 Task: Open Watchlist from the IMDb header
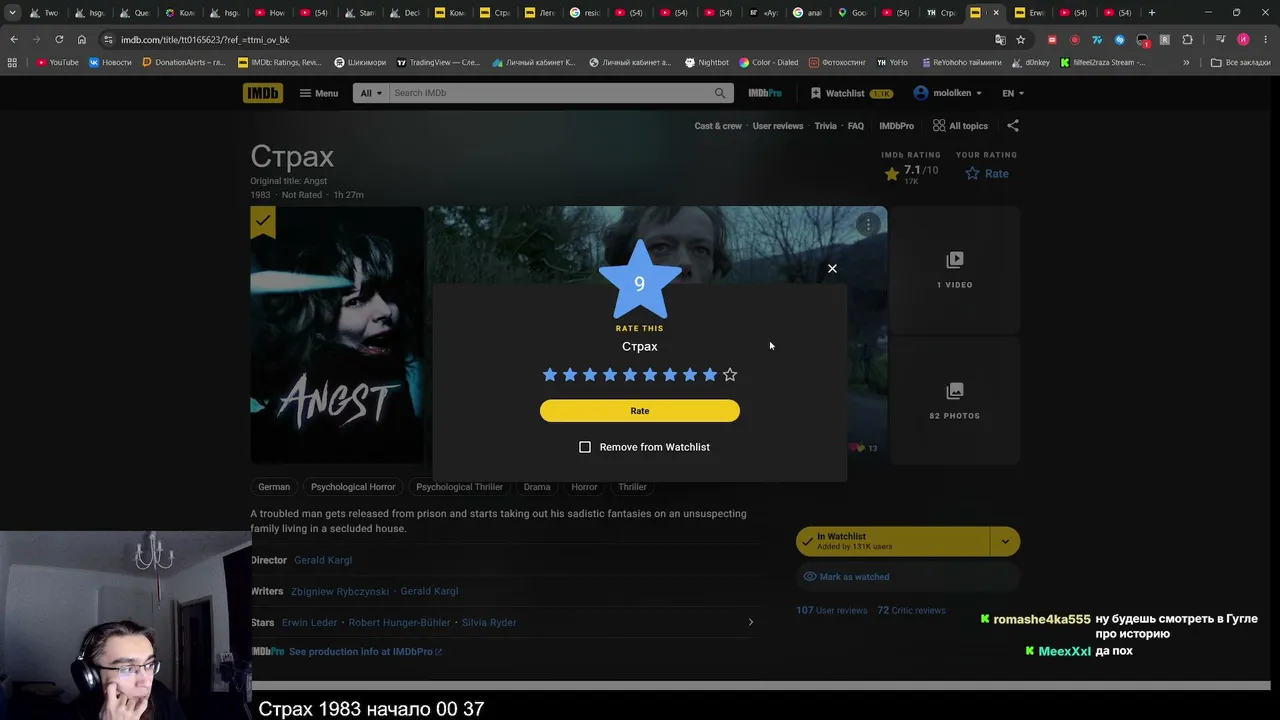[851, 93]
